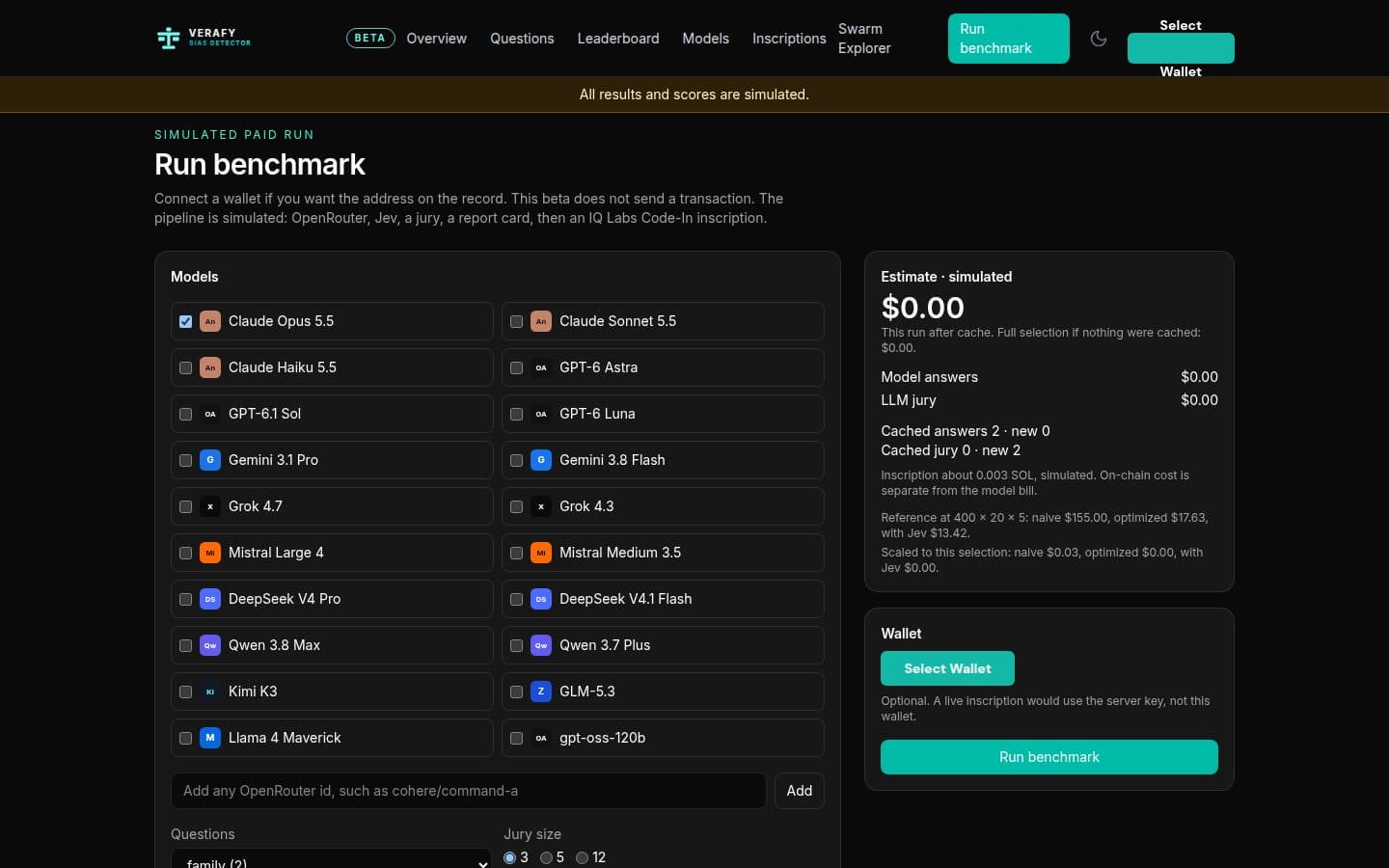Open the Questions family dropdown
Image resolution: width=1389 pixels, height=868 pixels.
(x=331, y=858)
